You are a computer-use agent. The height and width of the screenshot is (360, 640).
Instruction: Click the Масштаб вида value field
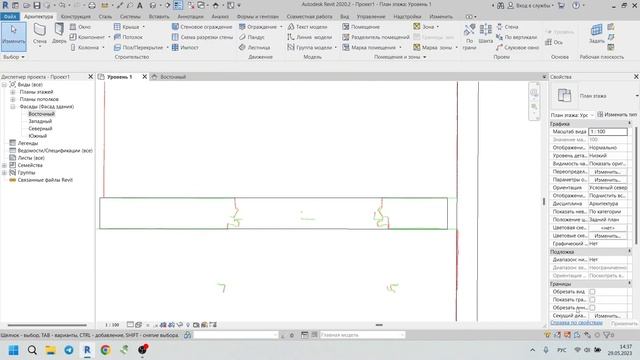click(x=608, y=132)
